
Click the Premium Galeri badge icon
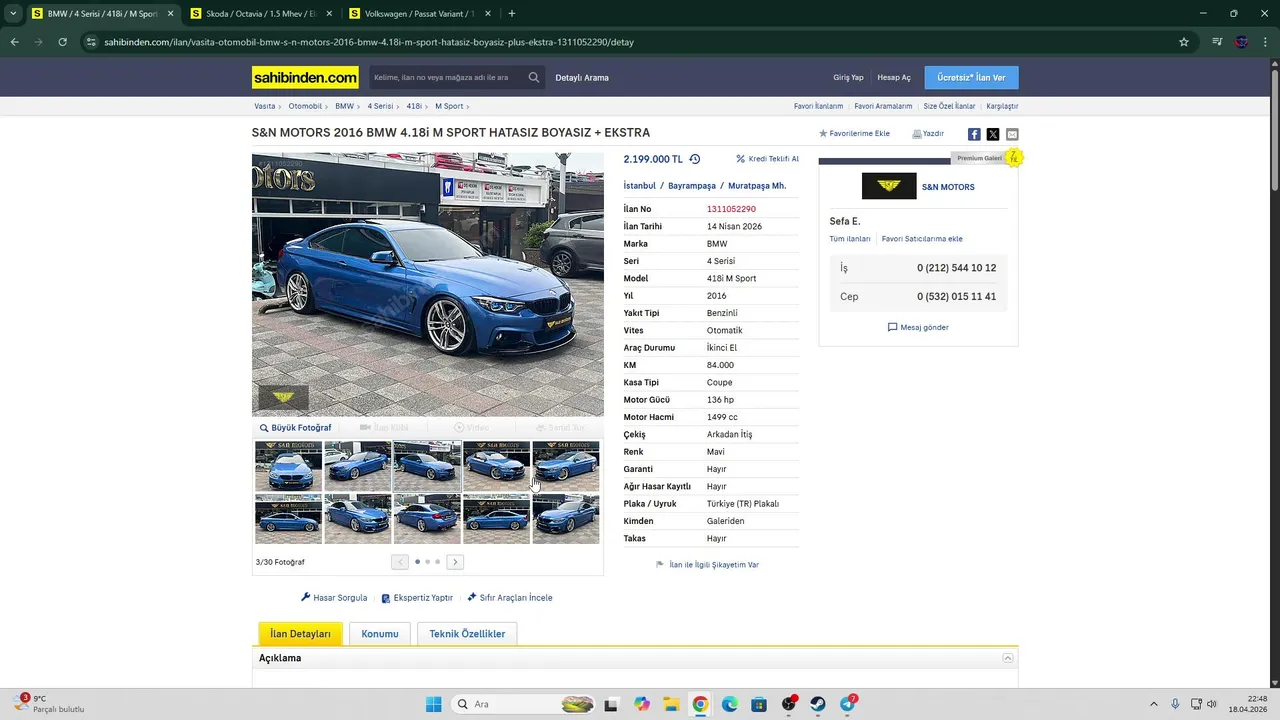1014,158
